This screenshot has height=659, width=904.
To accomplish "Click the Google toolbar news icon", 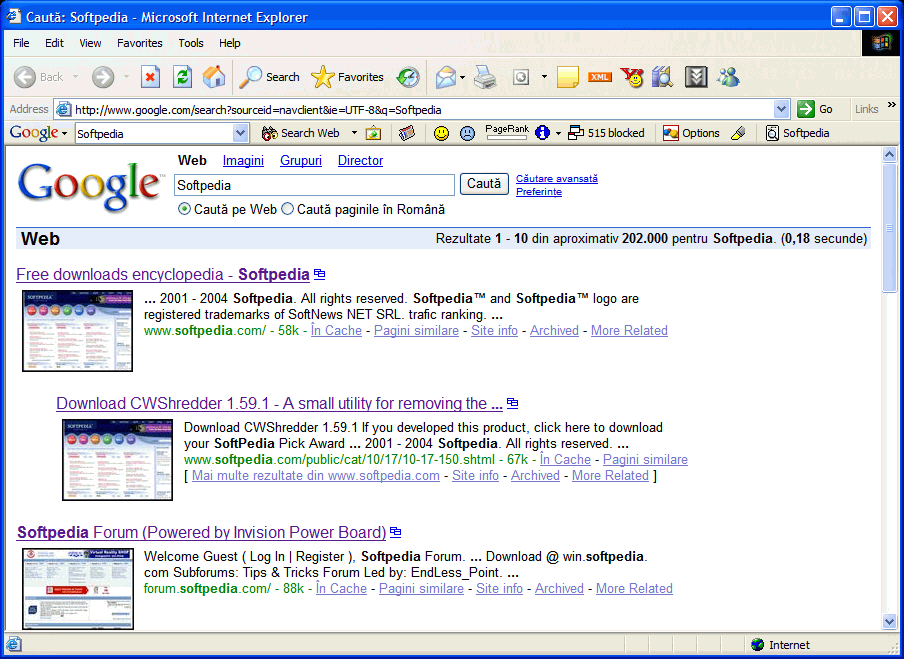I will pos(407,133).
